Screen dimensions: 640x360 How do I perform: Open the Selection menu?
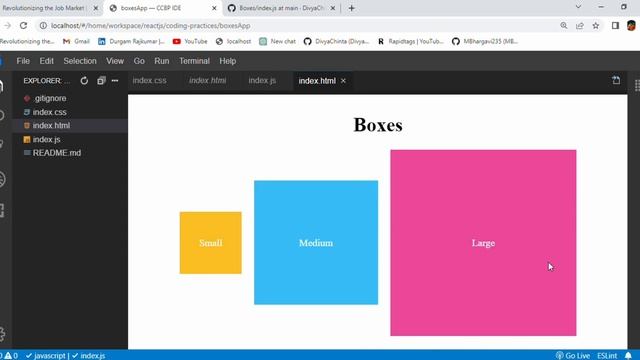tap(80, 61)
